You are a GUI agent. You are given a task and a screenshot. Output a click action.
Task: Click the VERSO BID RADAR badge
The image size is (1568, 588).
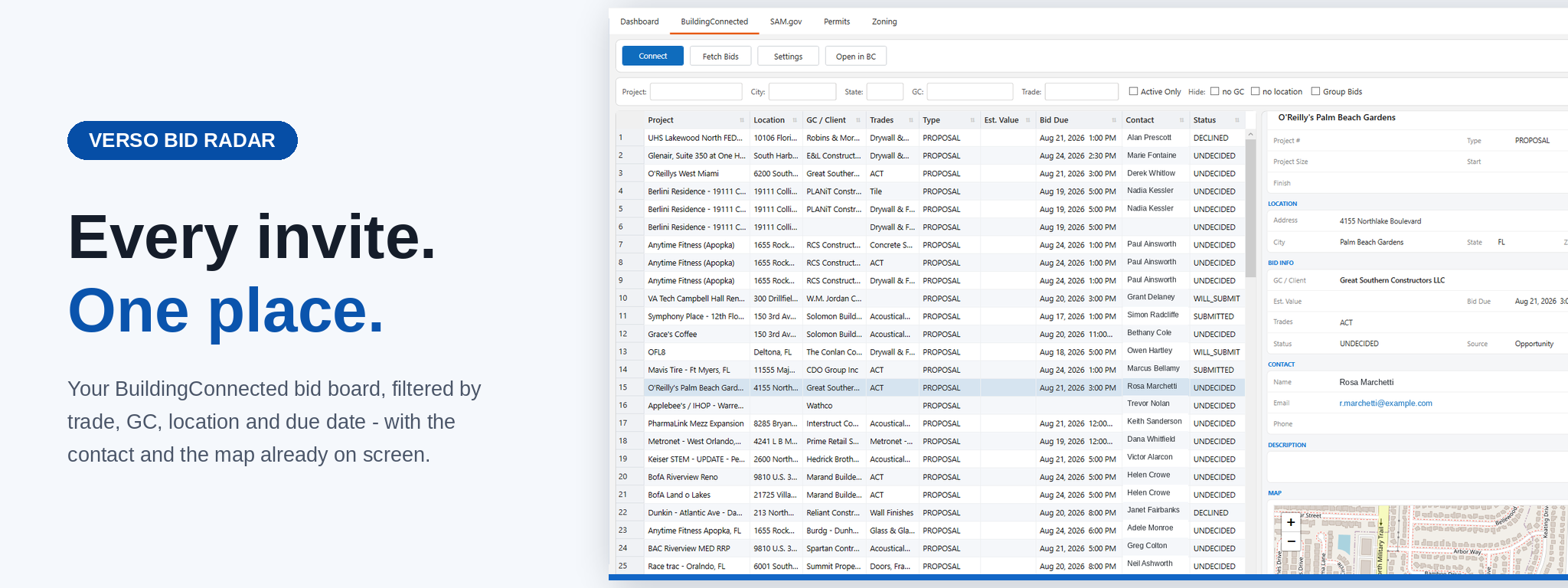pyautogui.click(x=182, y=140)
